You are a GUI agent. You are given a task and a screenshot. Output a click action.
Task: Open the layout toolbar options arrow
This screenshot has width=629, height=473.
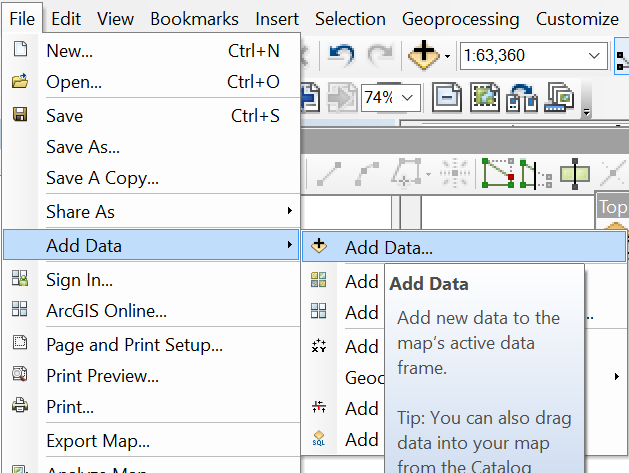(x=586, y=113)
